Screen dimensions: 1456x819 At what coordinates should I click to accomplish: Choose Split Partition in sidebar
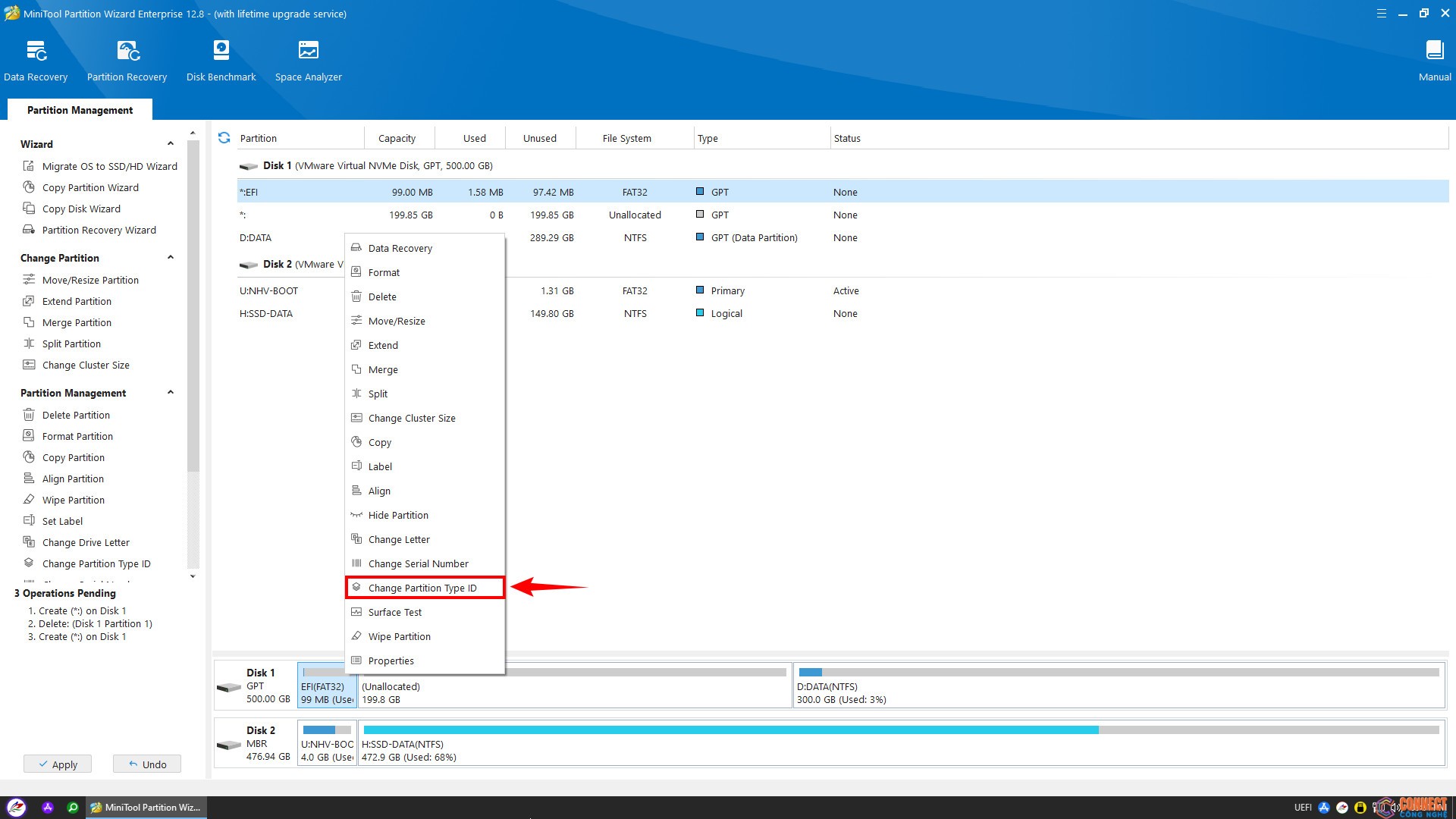click(x=62, y=344)
